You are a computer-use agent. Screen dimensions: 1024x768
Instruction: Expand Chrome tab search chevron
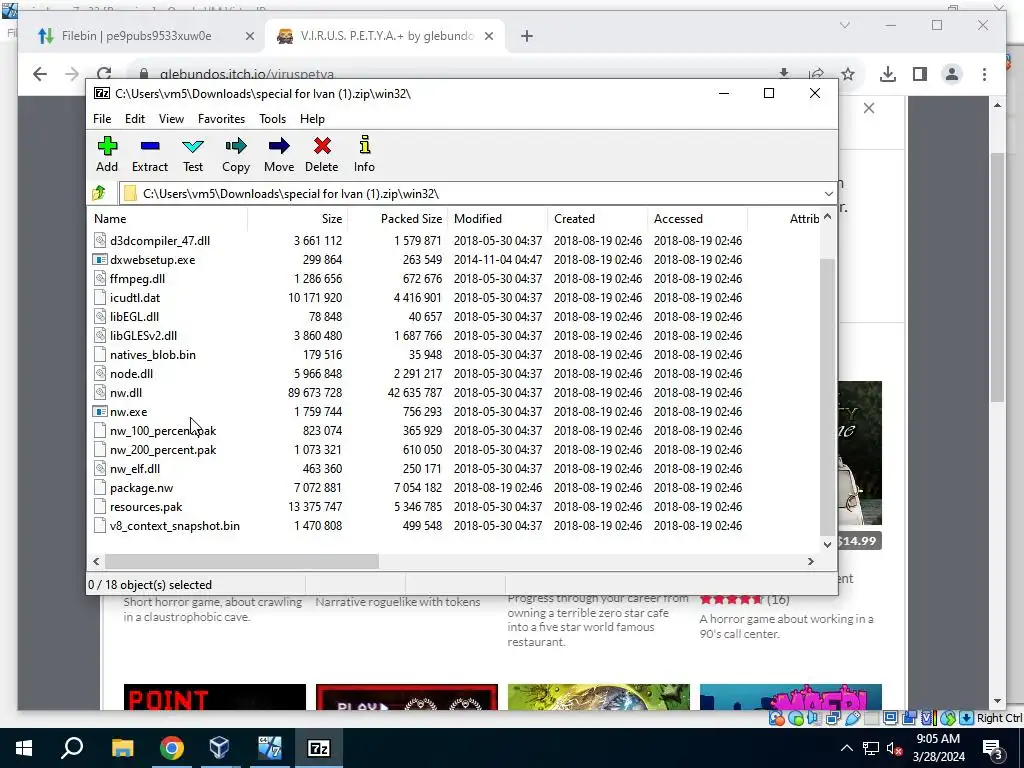coord(844,25)
